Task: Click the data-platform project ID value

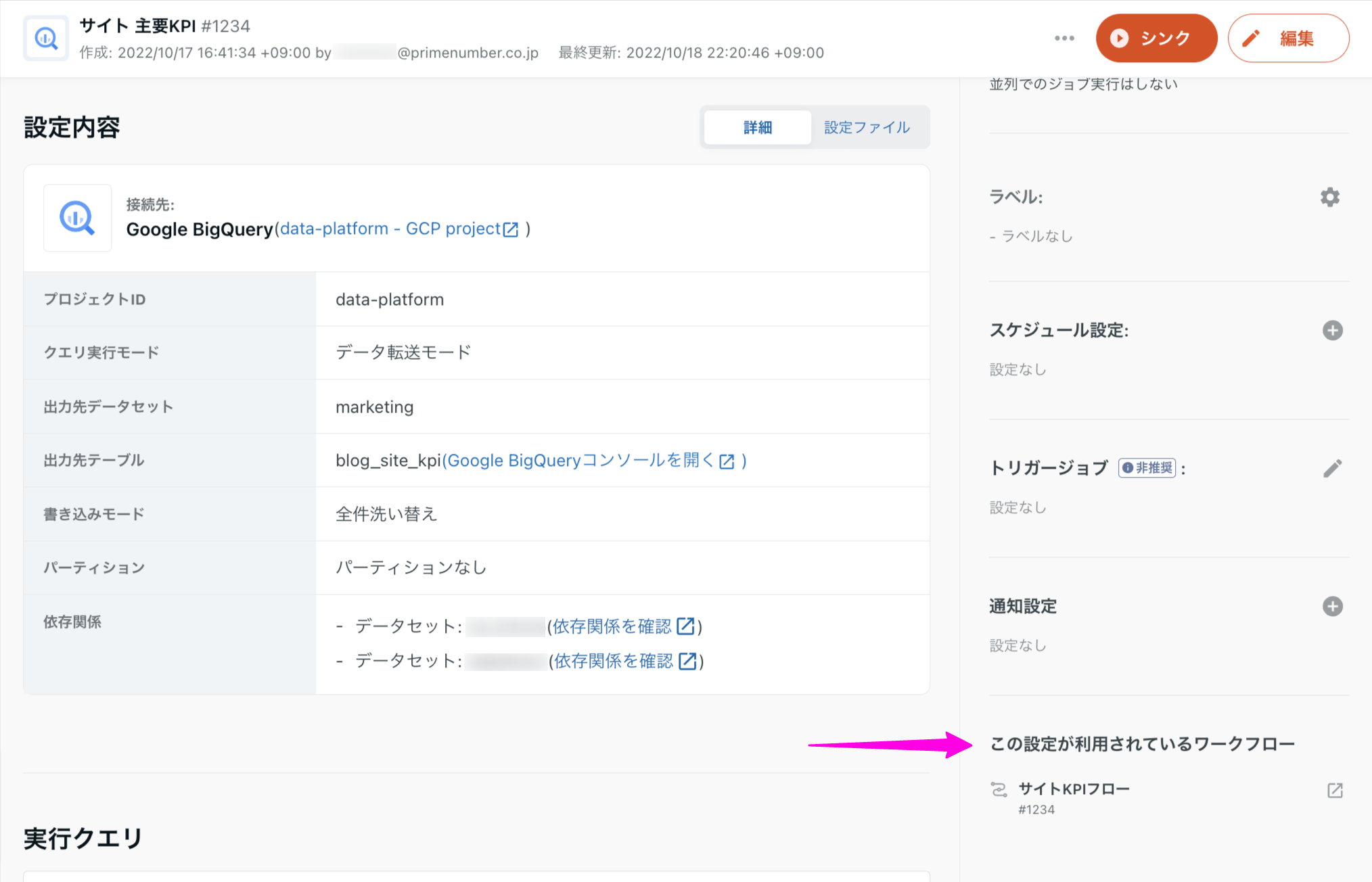Action: point(390,299)
